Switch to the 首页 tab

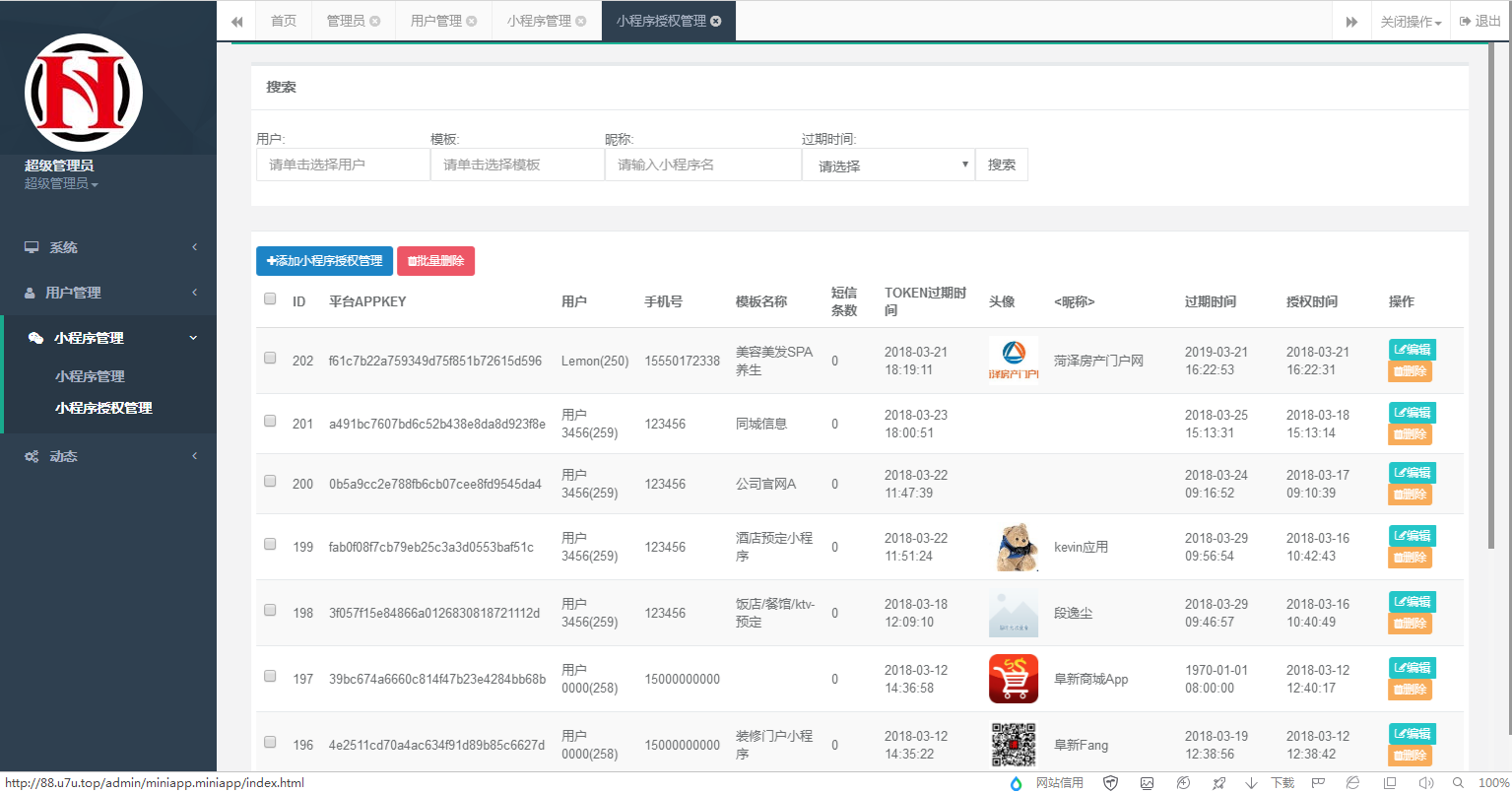point(283,20)
